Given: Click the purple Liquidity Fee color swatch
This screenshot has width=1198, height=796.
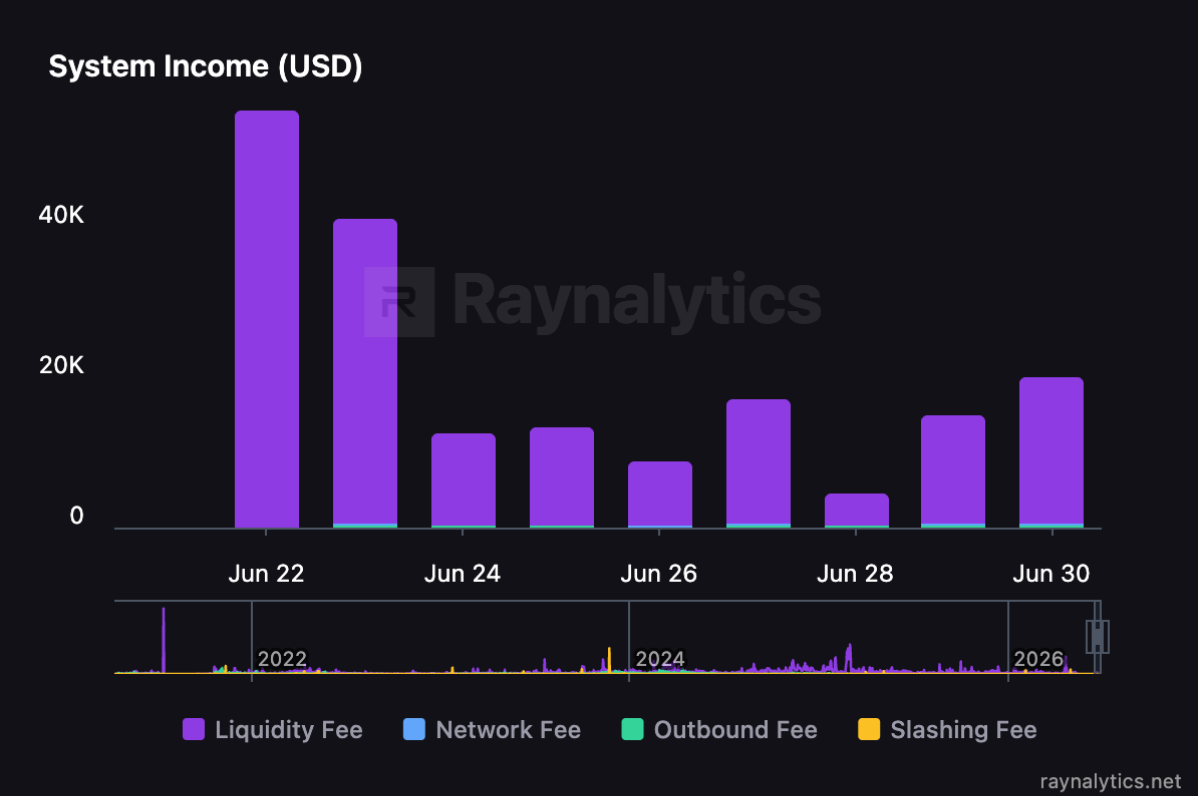Looking at the screenshot, I should pos(194,730).
